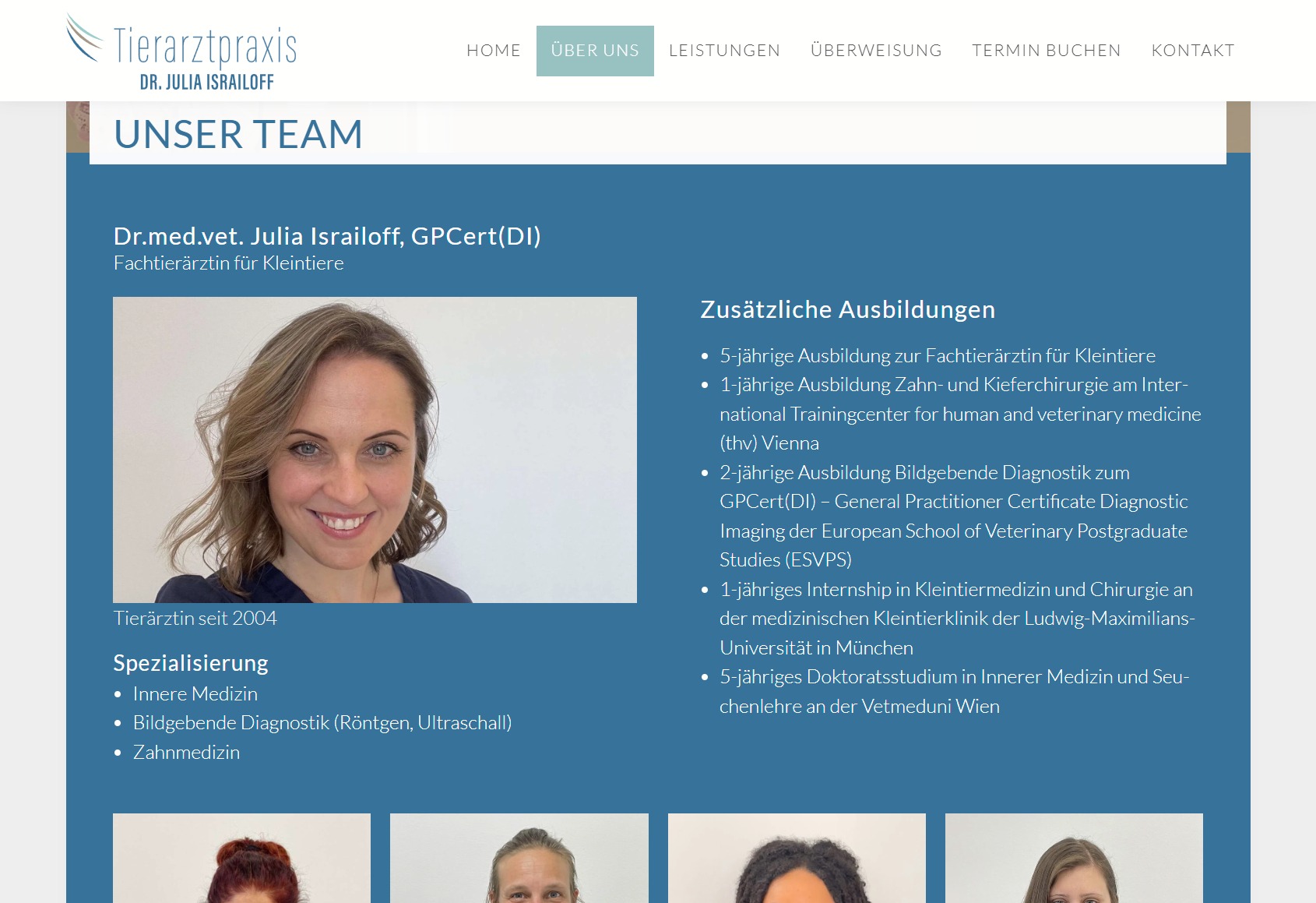Select the fourth team member photo
This screenshot has height=903, width=1316.
1074,858
